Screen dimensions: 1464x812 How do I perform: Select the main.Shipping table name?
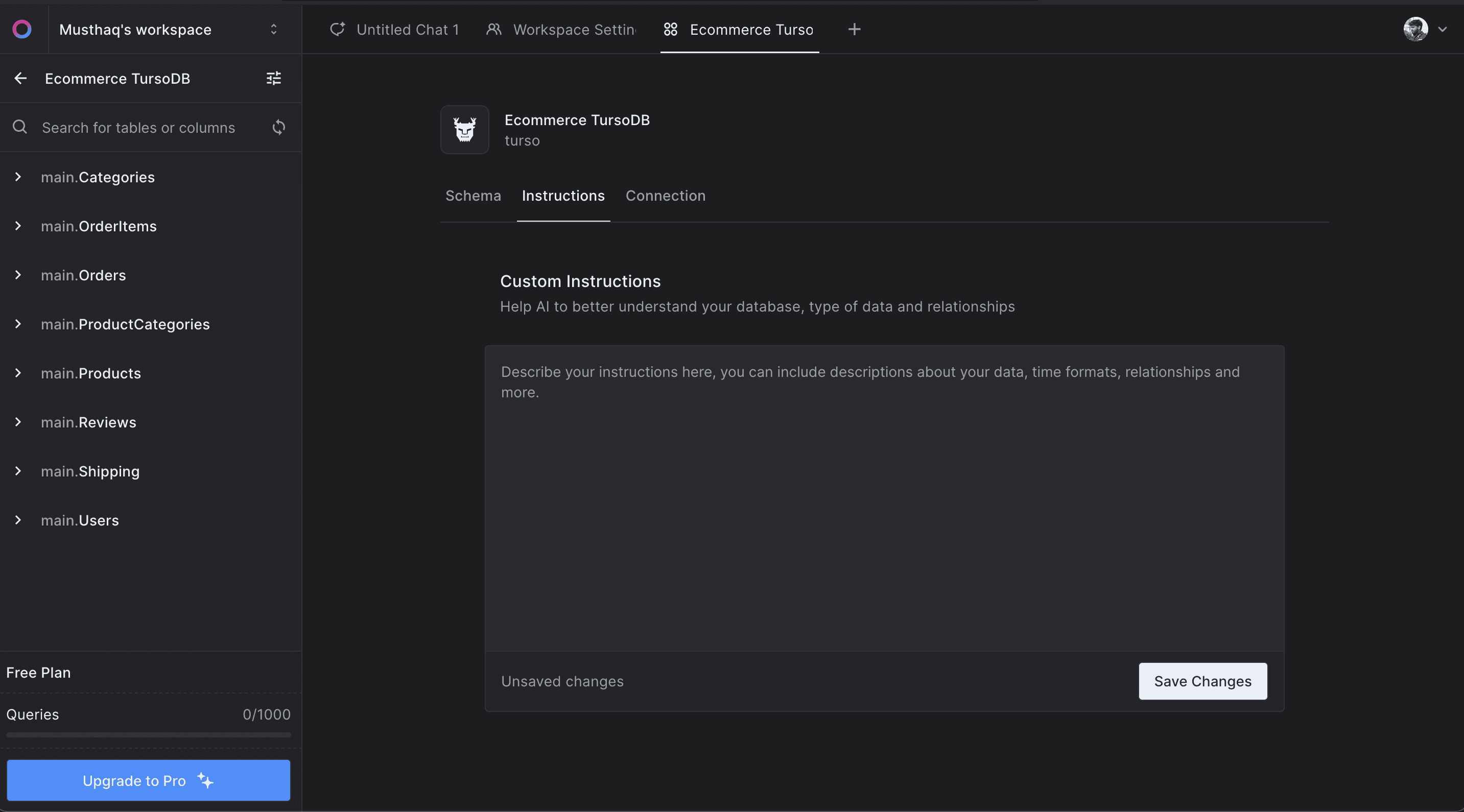[90, 472]
